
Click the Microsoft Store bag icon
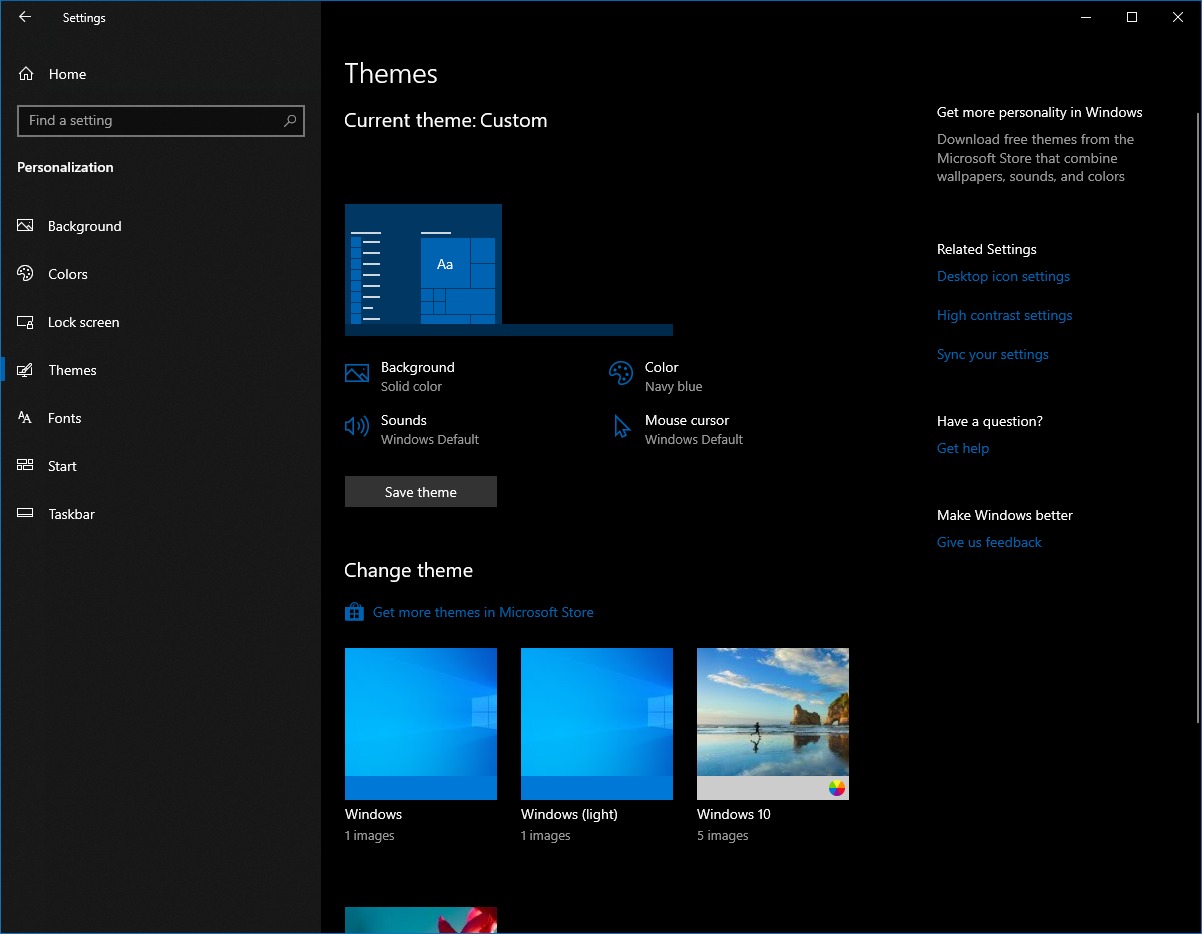coord(354,612)
